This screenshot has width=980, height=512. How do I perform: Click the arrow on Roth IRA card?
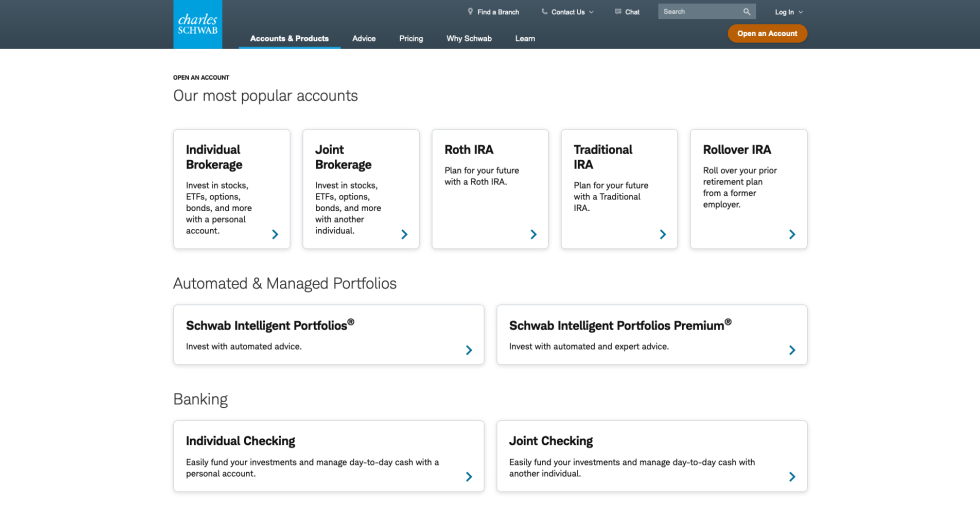click(533, 235)
